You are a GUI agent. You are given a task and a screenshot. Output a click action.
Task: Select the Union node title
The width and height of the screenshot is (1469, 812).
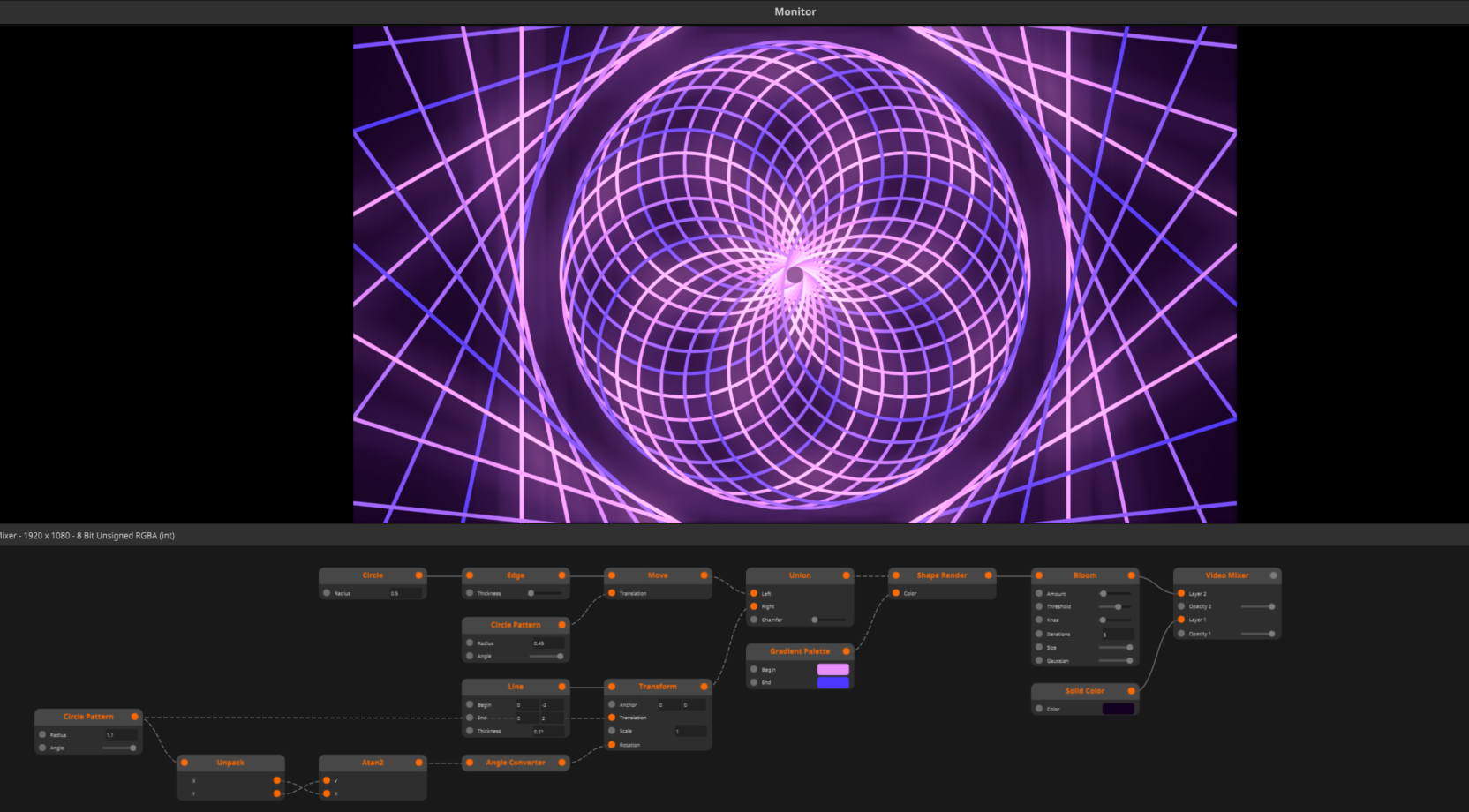pyautogui.click(x=800, y=575)
